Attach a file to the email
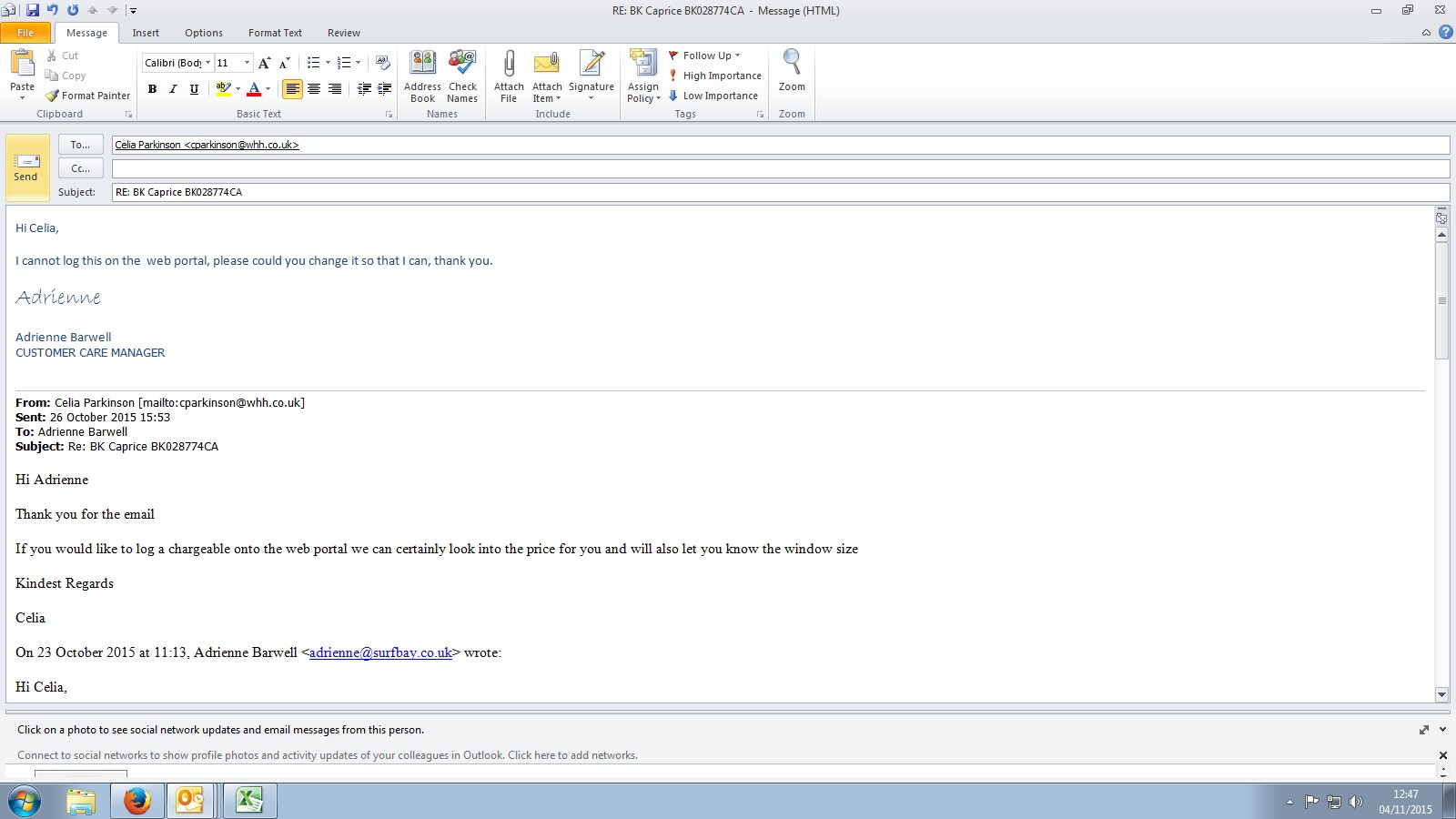The height and width of the screenshot is (819, 1456). click(x=509, y=76)
